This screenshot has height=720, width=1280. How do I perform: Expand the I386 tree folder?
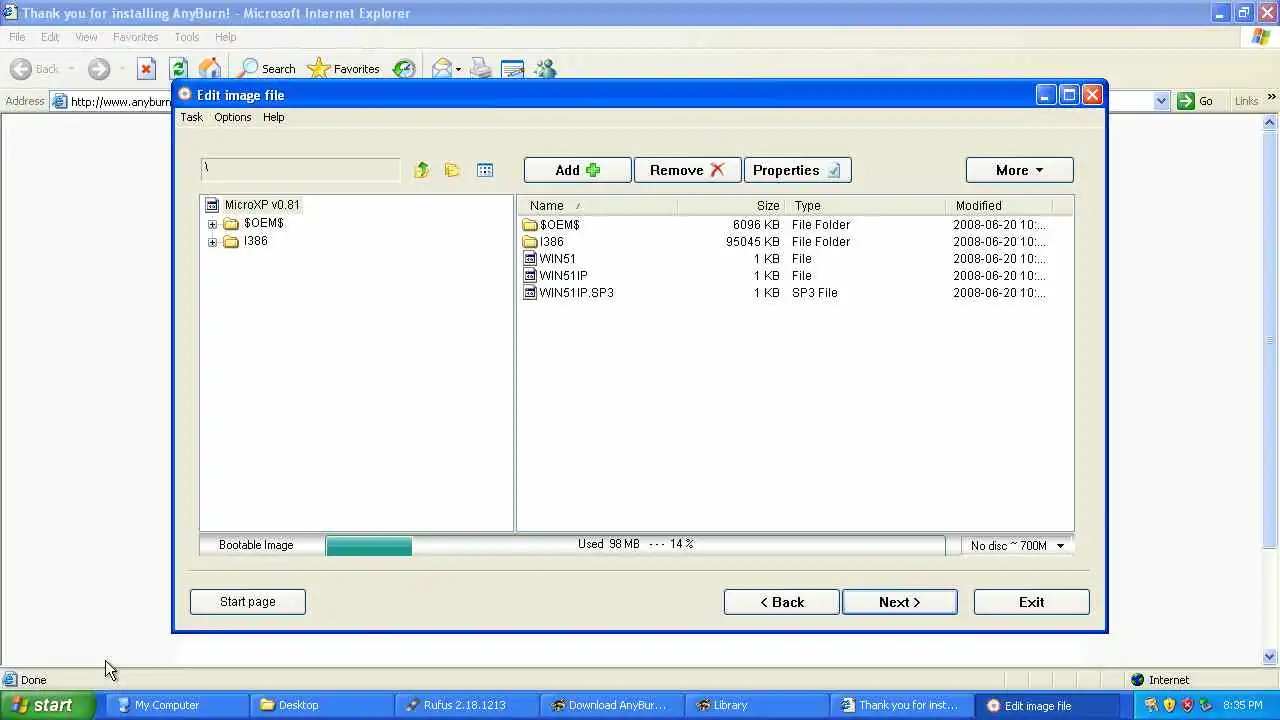212,242
